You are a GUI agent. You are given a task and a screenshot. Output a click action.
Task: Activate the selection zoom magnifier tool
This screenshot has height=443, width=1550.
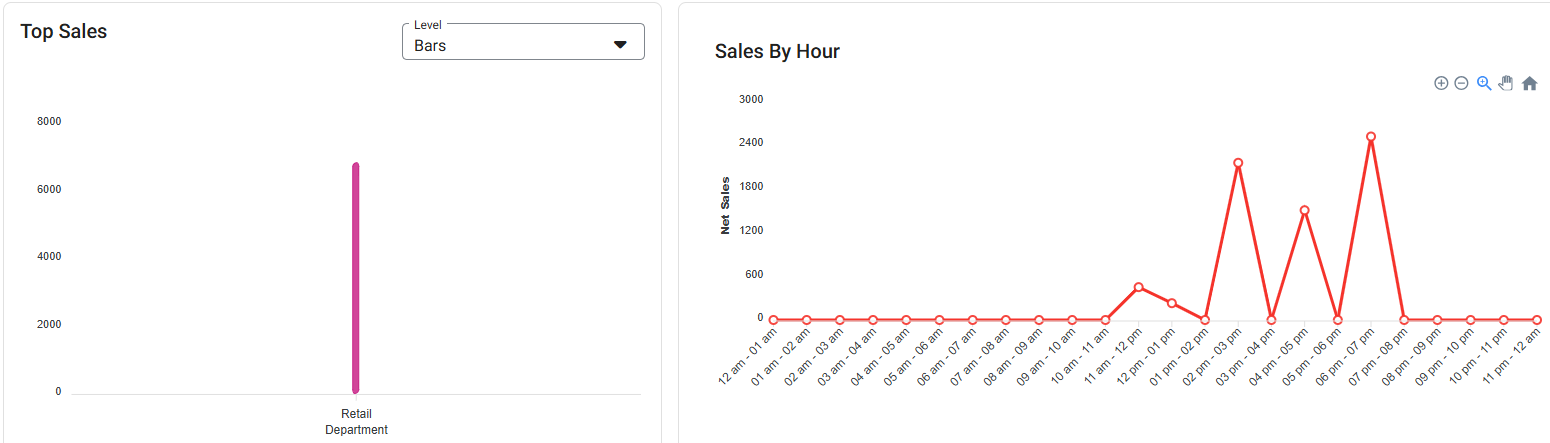point(1484,83)
